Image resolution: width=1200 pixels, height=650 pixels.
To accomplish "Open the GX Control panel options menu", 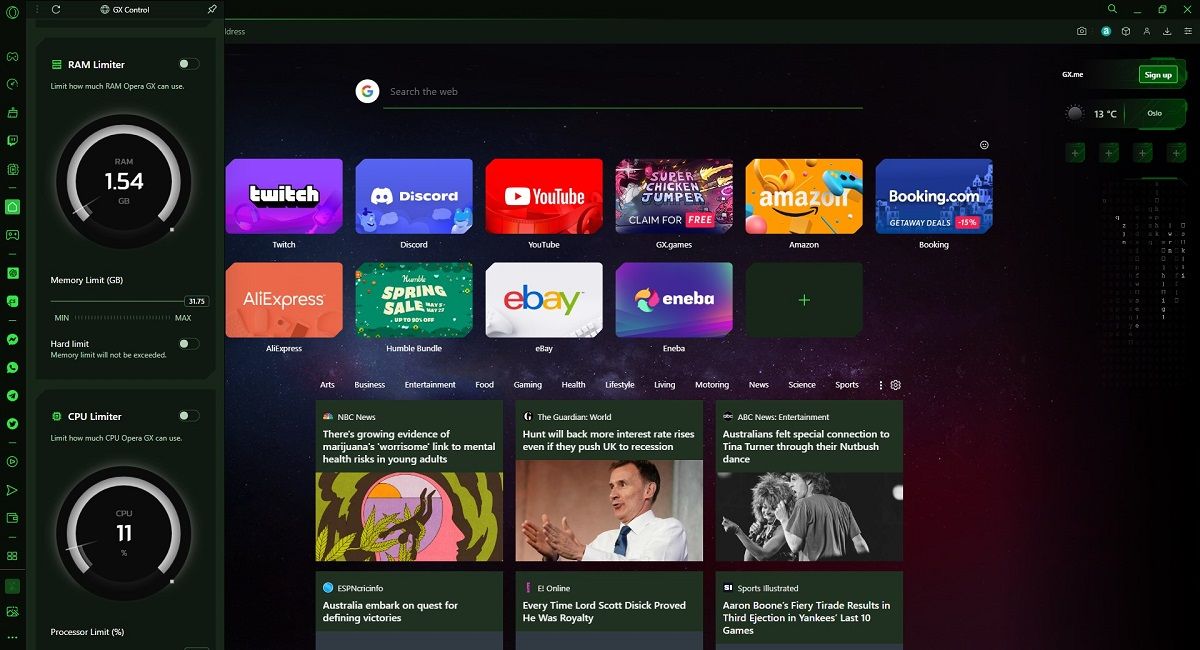I will [38, 9].
